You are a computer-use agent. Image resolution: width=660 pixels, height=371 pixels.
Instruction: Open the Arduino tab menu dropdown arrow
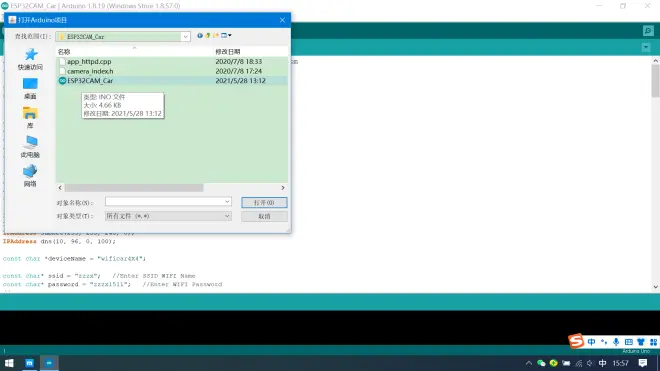646,48
